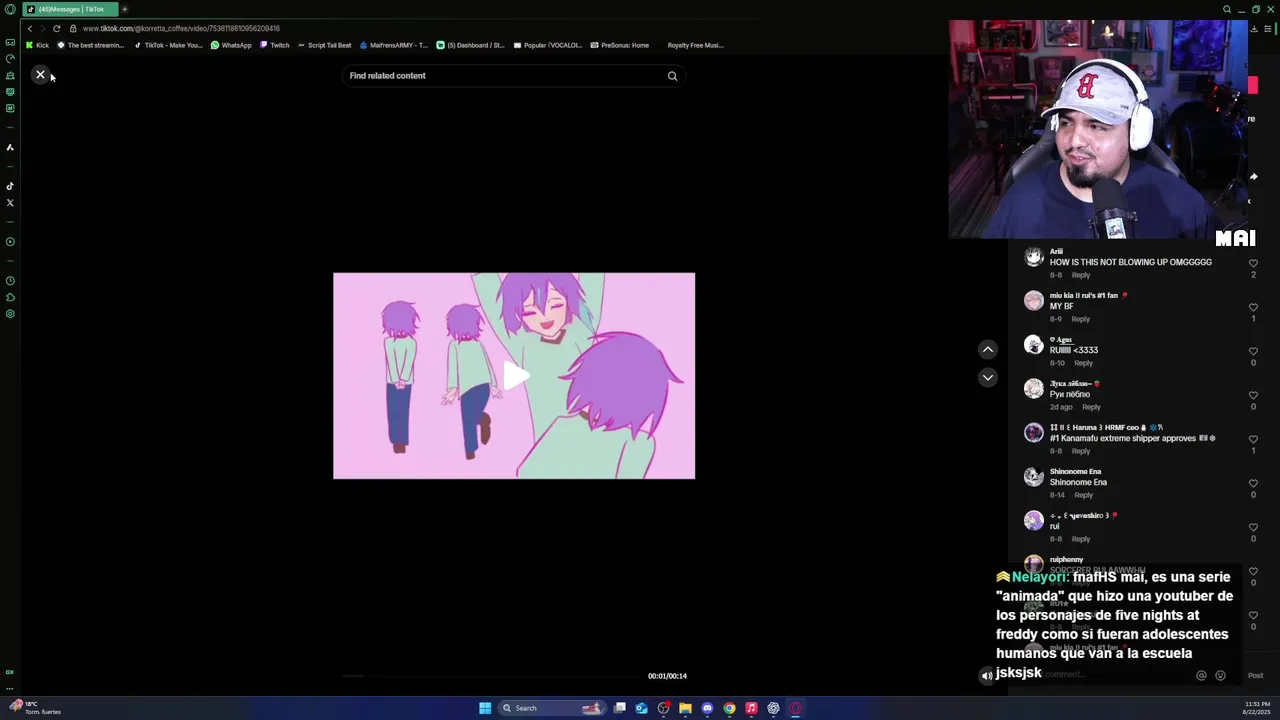
Task: Open the WhatsApp bookmark
Action: [231, 45]
